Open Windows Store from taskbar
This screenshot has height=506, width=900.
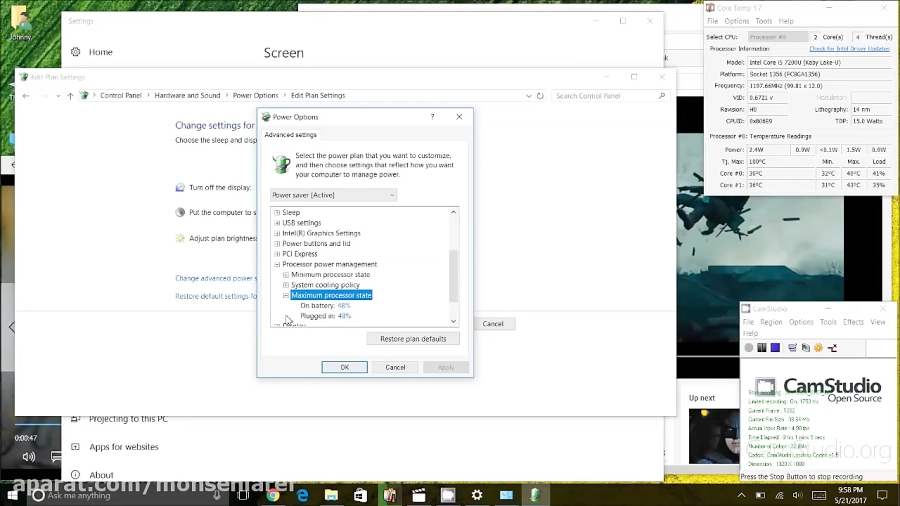(360, 495)
